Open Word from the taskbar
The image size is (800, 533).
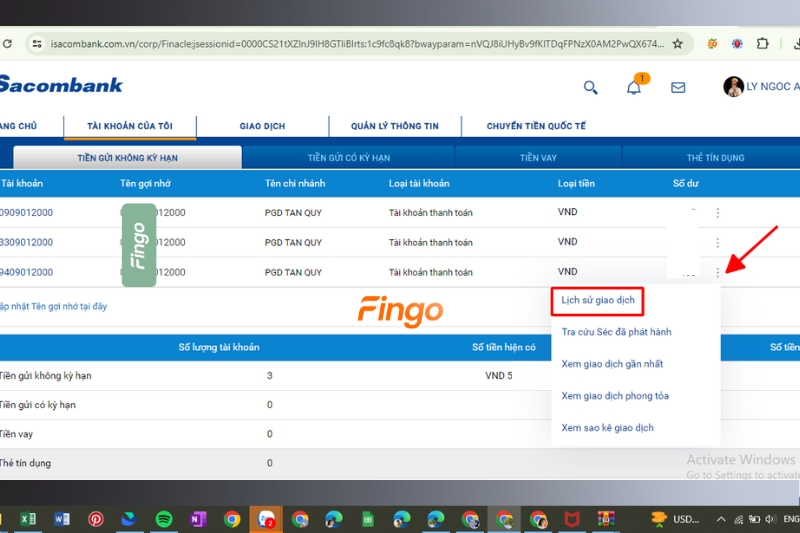pos(62,519)
